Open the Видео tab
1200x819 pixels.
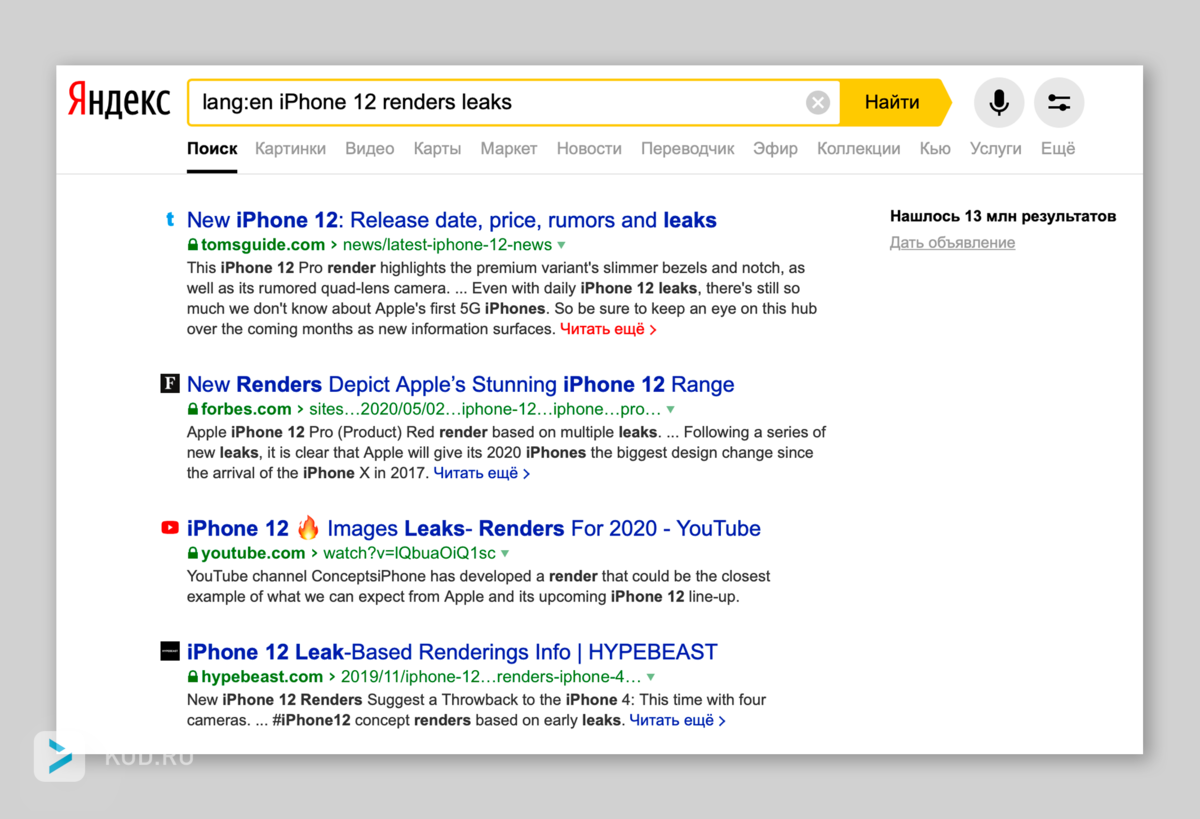370,148
